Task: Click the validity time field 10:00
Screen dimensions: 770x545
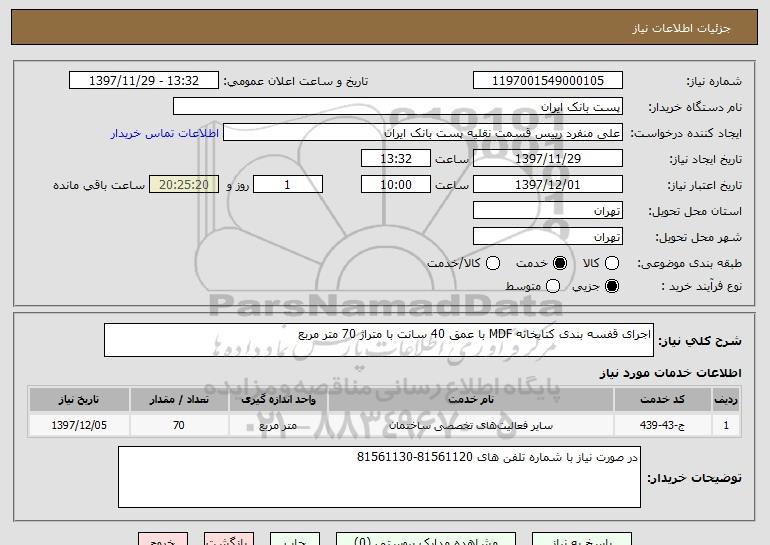Action: coord(396,185)
